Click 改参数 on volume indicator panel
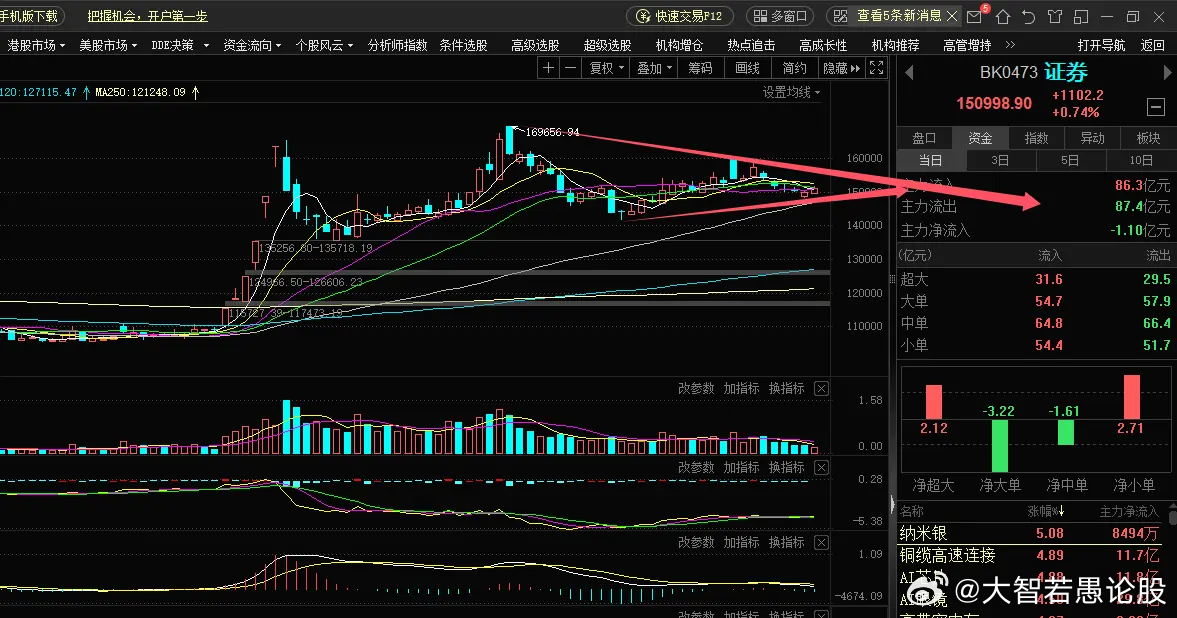Image resolution: width=1177 pixels, height=618 pixels. coord(696,388)
